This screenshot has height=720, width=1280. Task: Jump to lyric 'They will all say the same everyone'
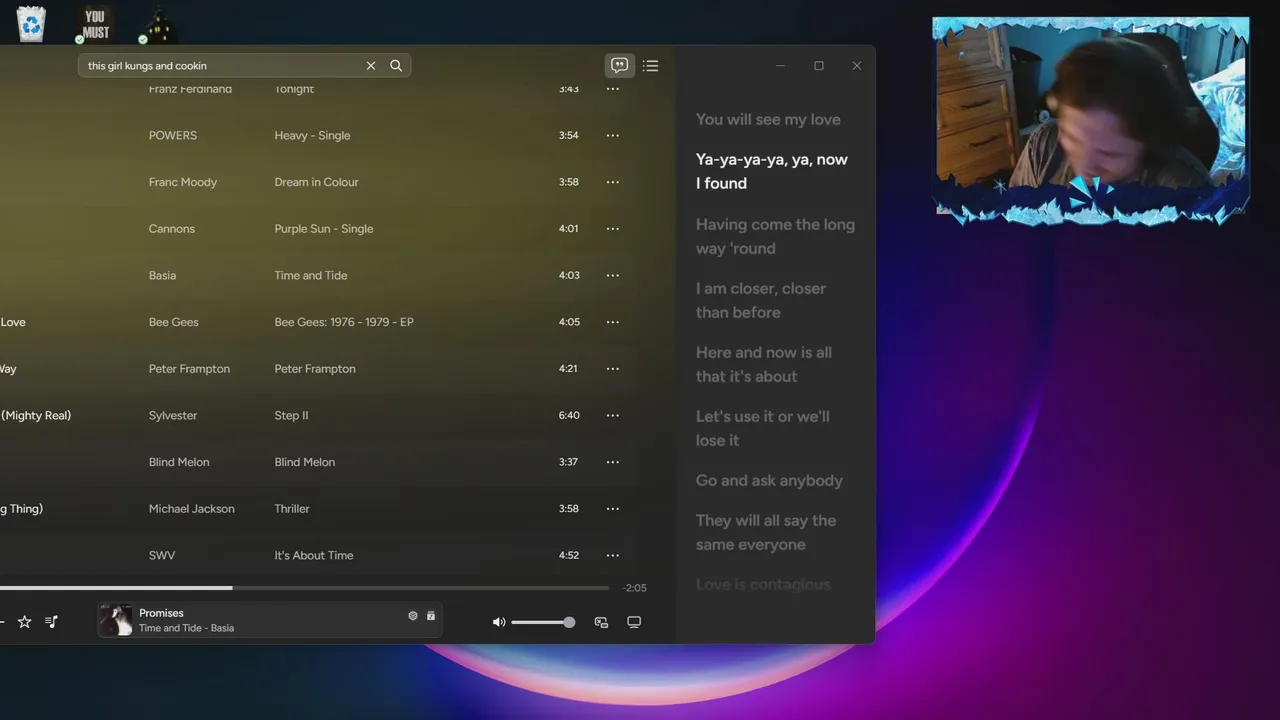766,532
